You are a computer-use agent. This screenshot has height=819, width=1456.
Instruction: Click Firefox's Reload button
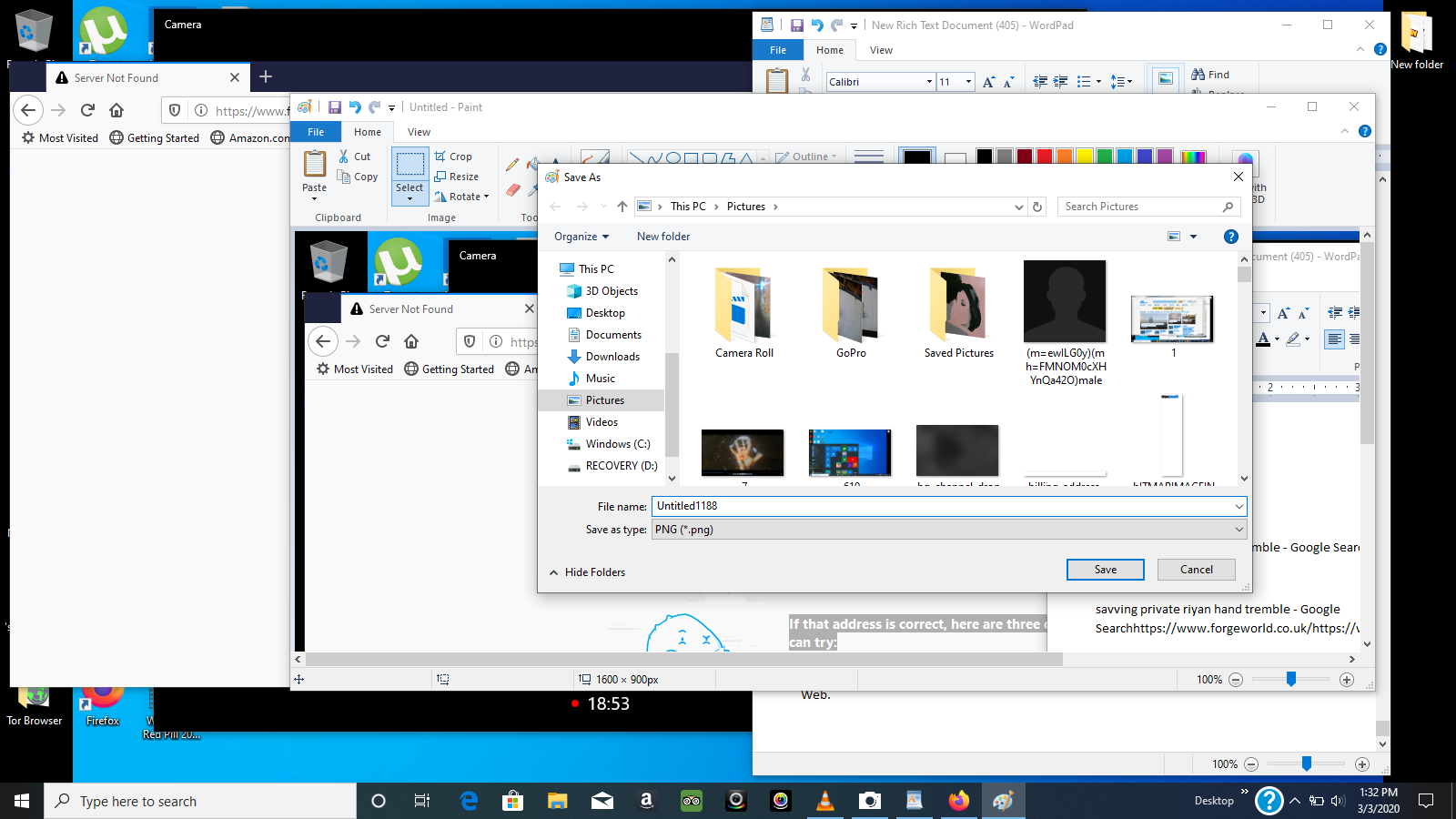(x=87, y=110)
